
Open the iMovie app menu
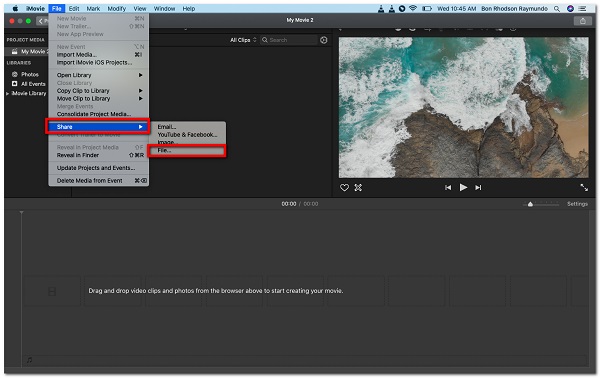click(x=35, y=8)
